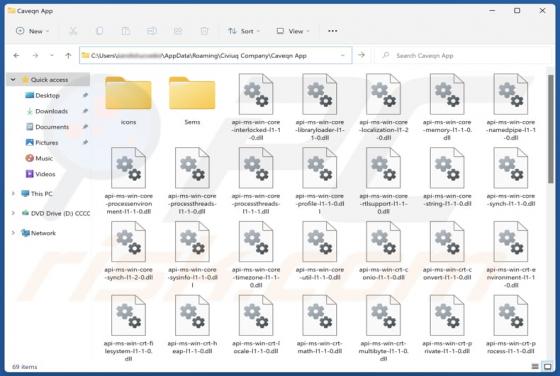Select api-ms-win-core-sysinfo-l1-1-0.dll file
Viewport: 560px width, 376px height.
pos(192,254)
